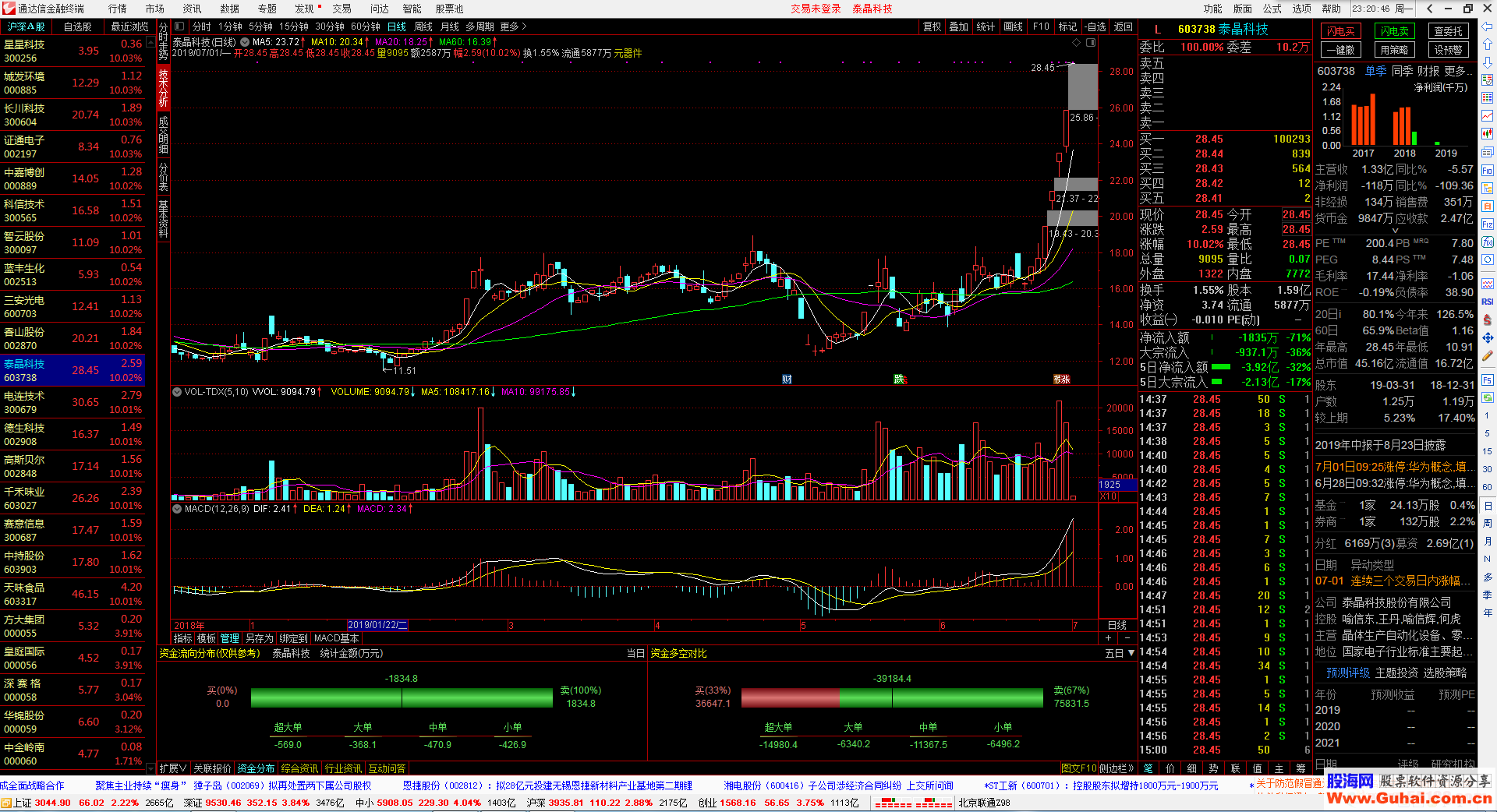Click the 闪电买 button
The height and width of the screenshot is (812, 1497).
[x=1341, y=31]
